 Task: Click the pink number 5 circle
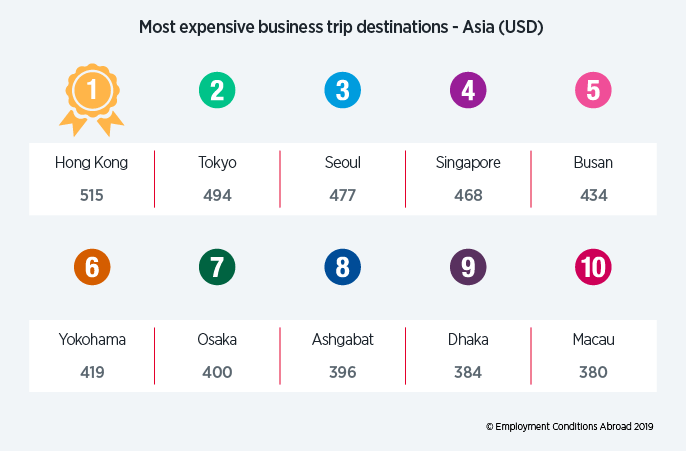click(x=593, y=90)
